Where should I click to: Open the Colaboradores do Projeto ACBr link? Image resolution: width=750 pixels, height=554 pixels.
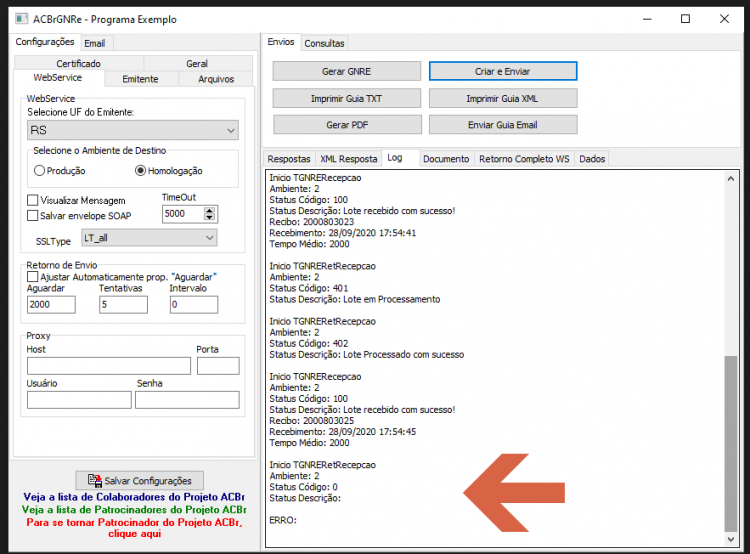[134, 497]
